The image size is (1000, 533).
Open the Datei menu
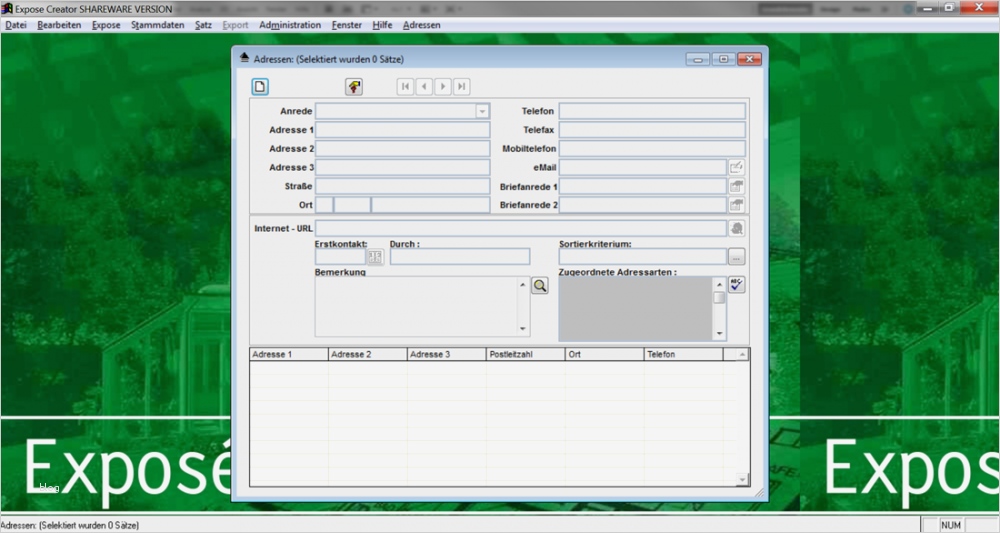coord(16,25)
